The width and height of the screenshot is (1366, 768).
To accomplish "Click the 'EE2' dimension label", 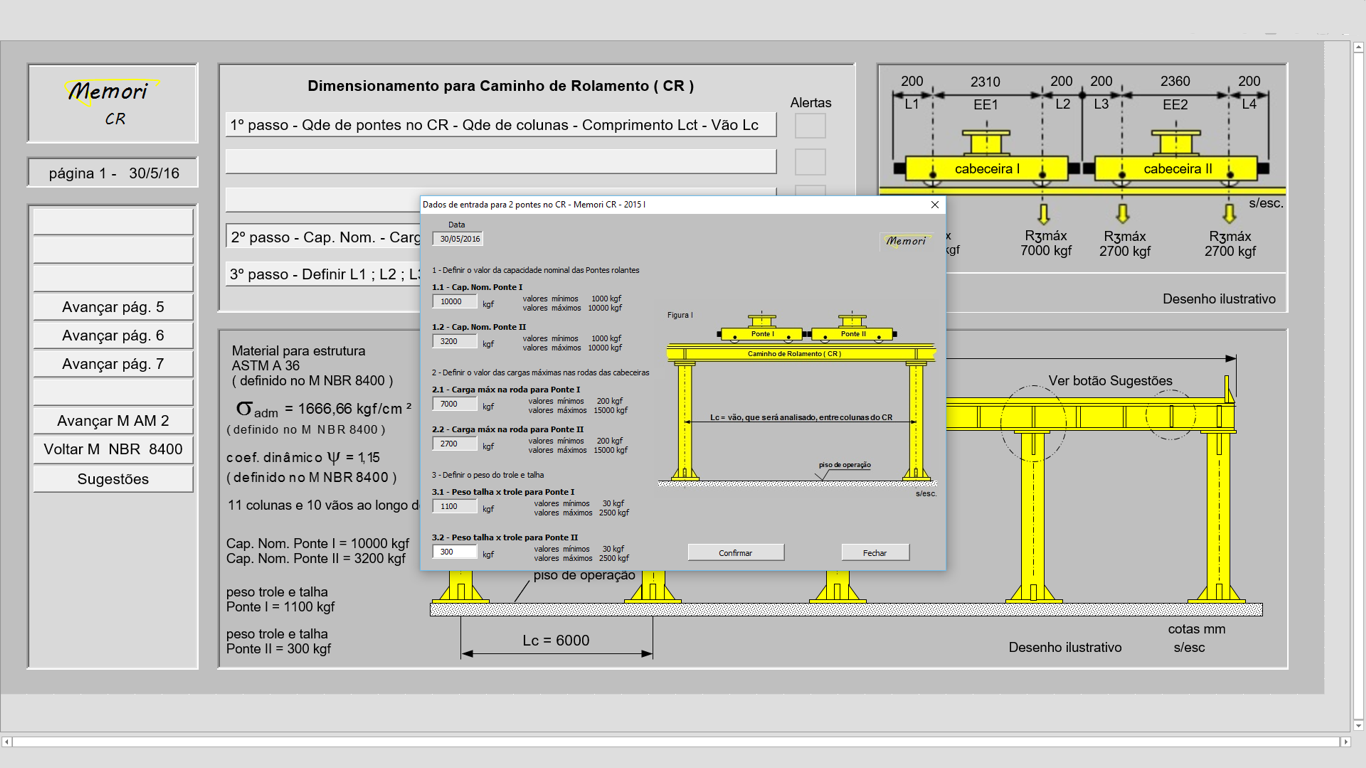I will 1175,104.
